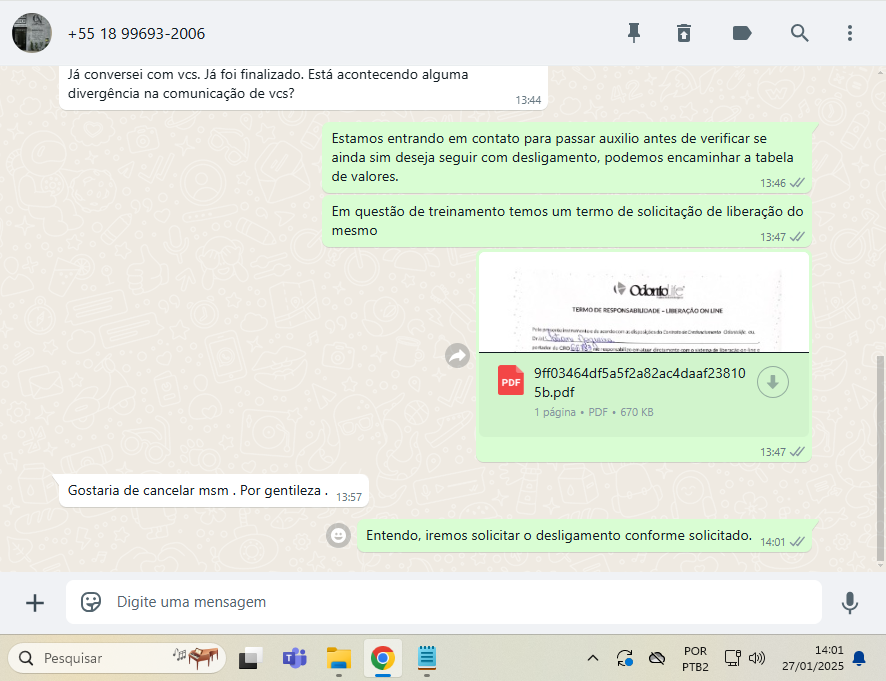Click the label tag icon in header
886x681 pixels.
pyautogui.click(x=741, y=33)
